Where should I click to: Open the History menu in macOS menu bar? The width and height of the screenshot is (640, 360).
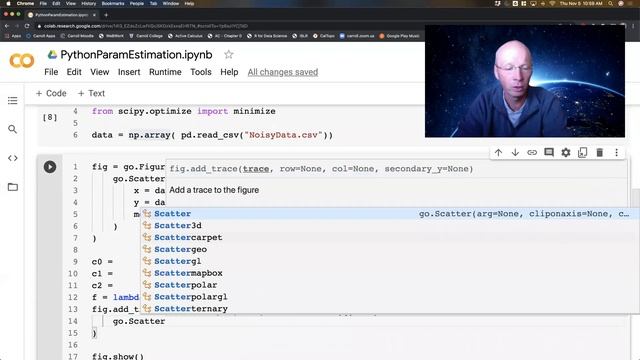(x=89, y=3)
